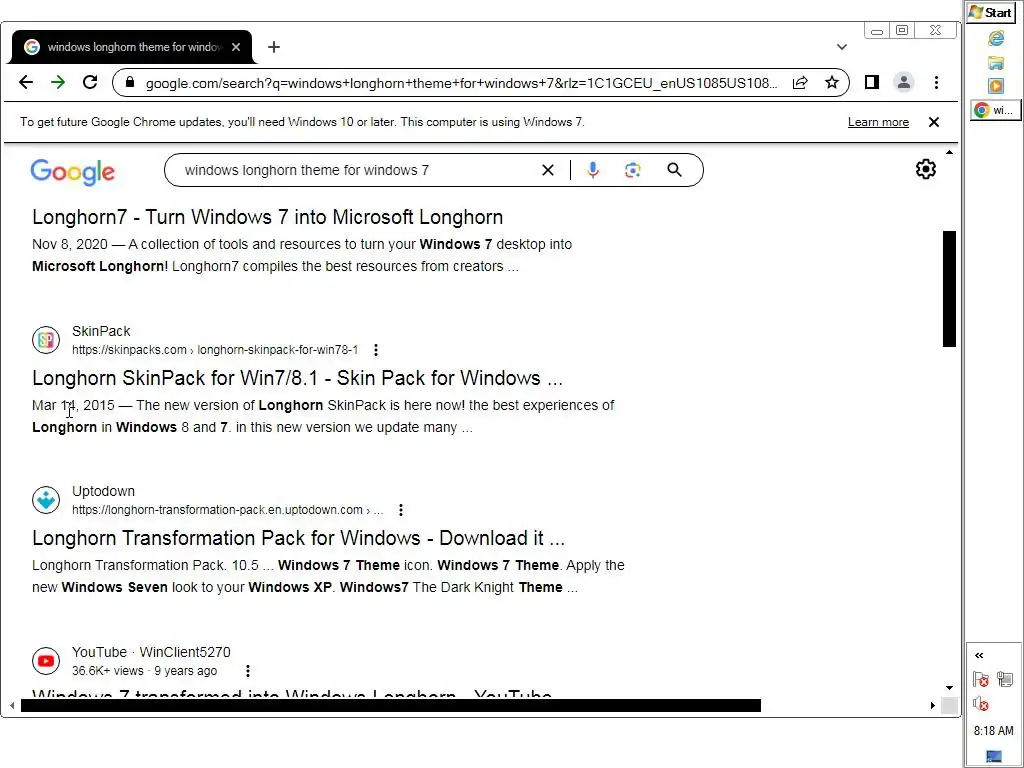
Task: Open the Chrome side panel
Action: 872,82
